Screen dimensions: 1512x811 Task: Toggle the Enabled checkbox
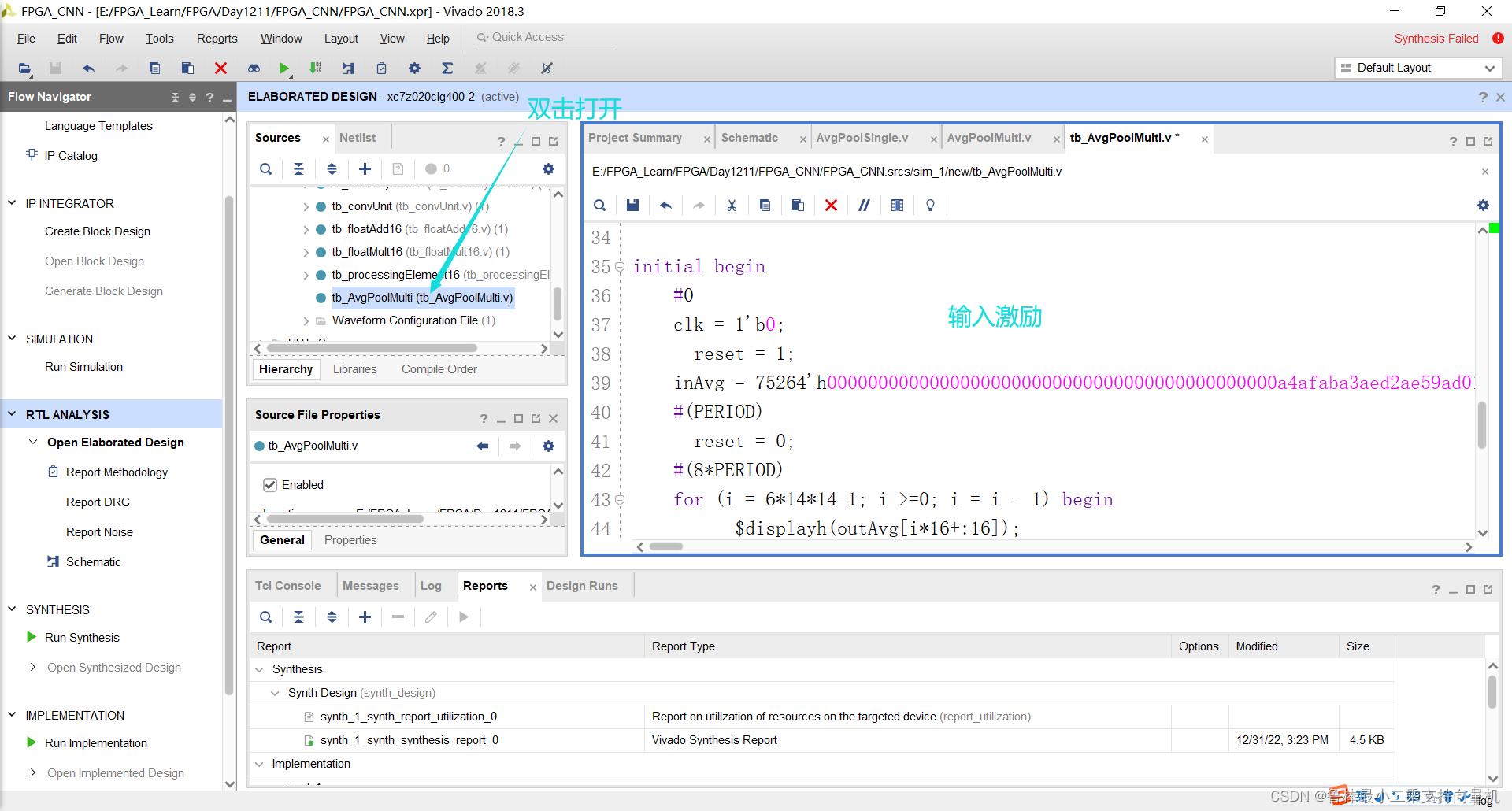[x=270, y=485]
